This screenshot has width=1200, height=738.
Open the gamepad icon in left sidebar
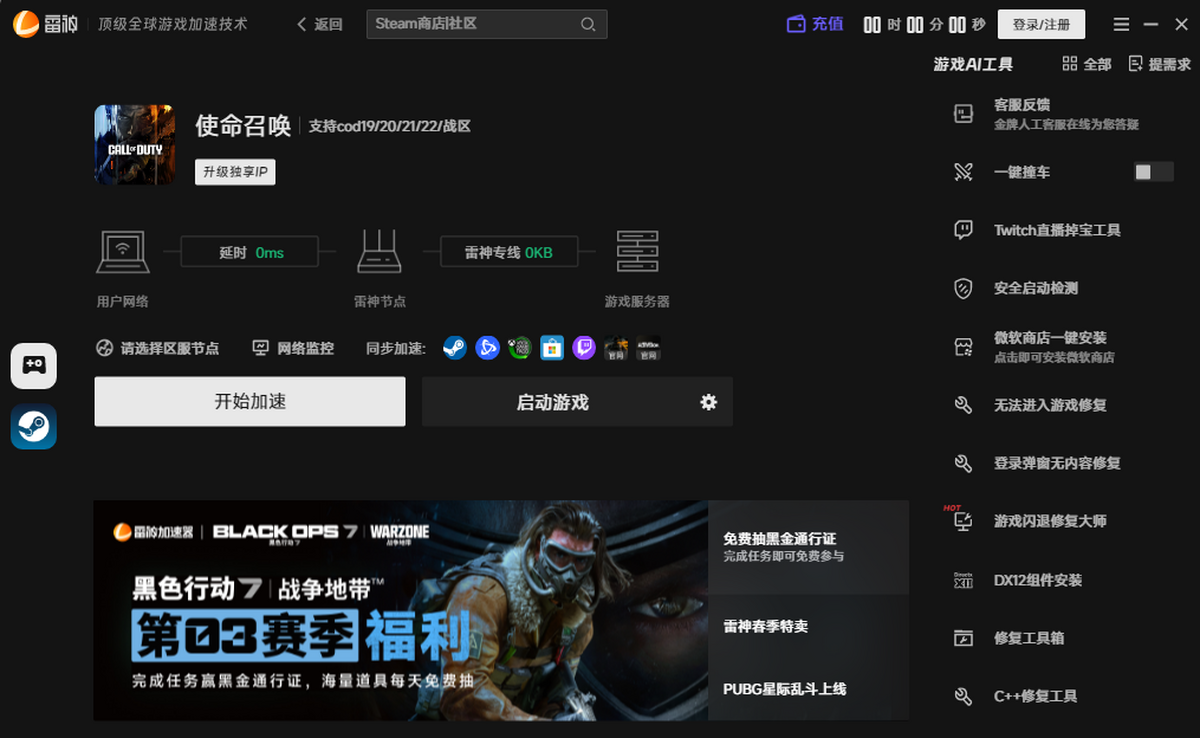click(34, 366)
